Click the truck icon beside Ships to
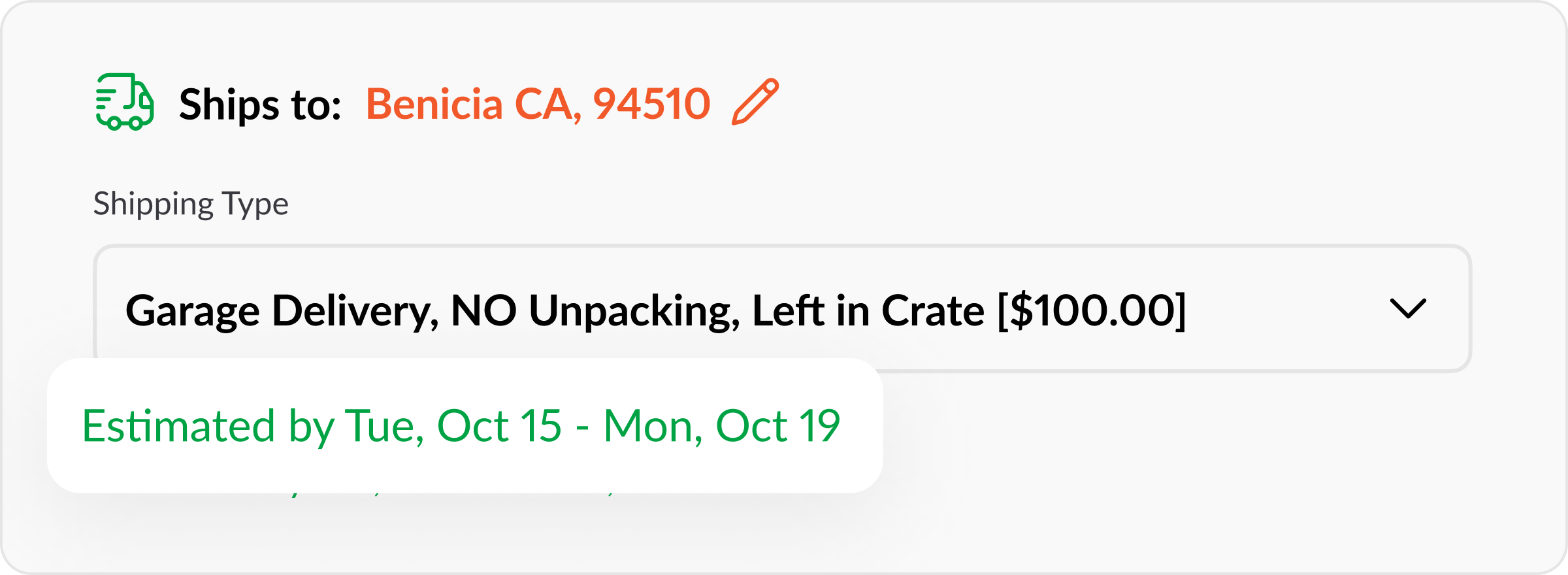The image size is (1568, 575). pyautogui.click(x=125, y=102)
